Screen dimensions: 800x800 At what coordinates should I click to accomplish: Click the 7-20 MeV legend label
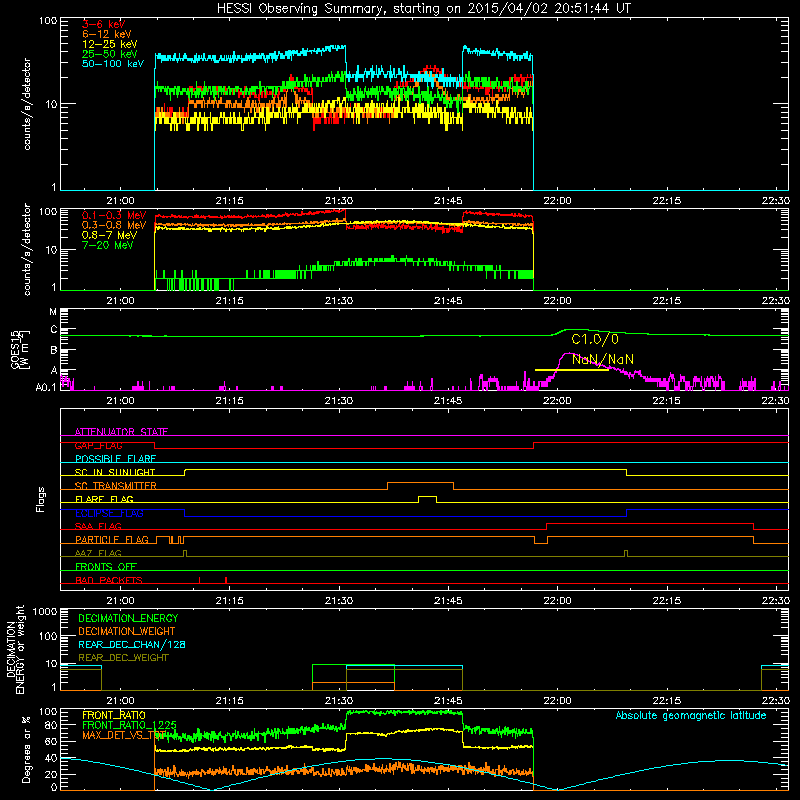(108, 245)
